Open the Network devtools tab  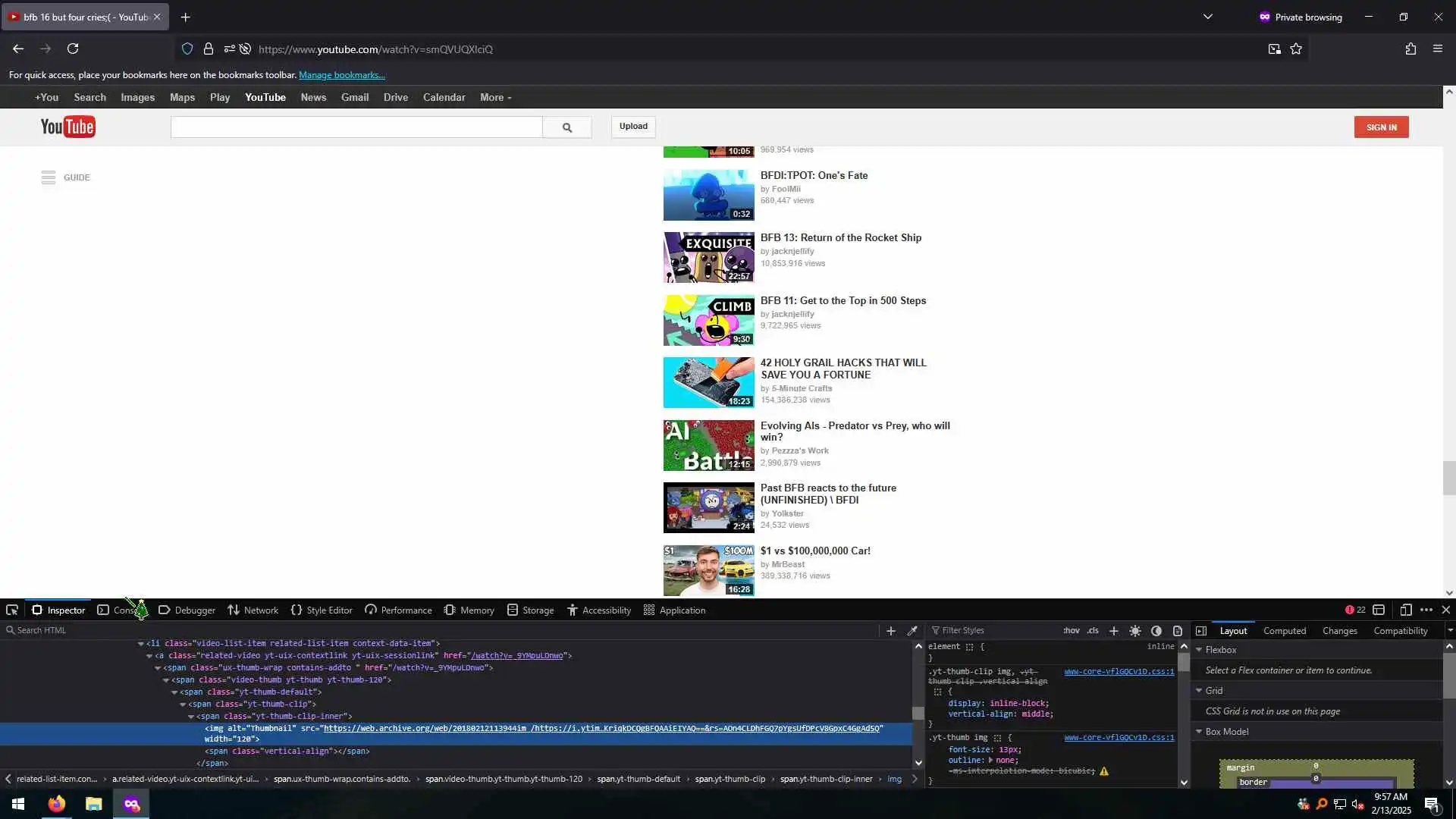(253, 610)
